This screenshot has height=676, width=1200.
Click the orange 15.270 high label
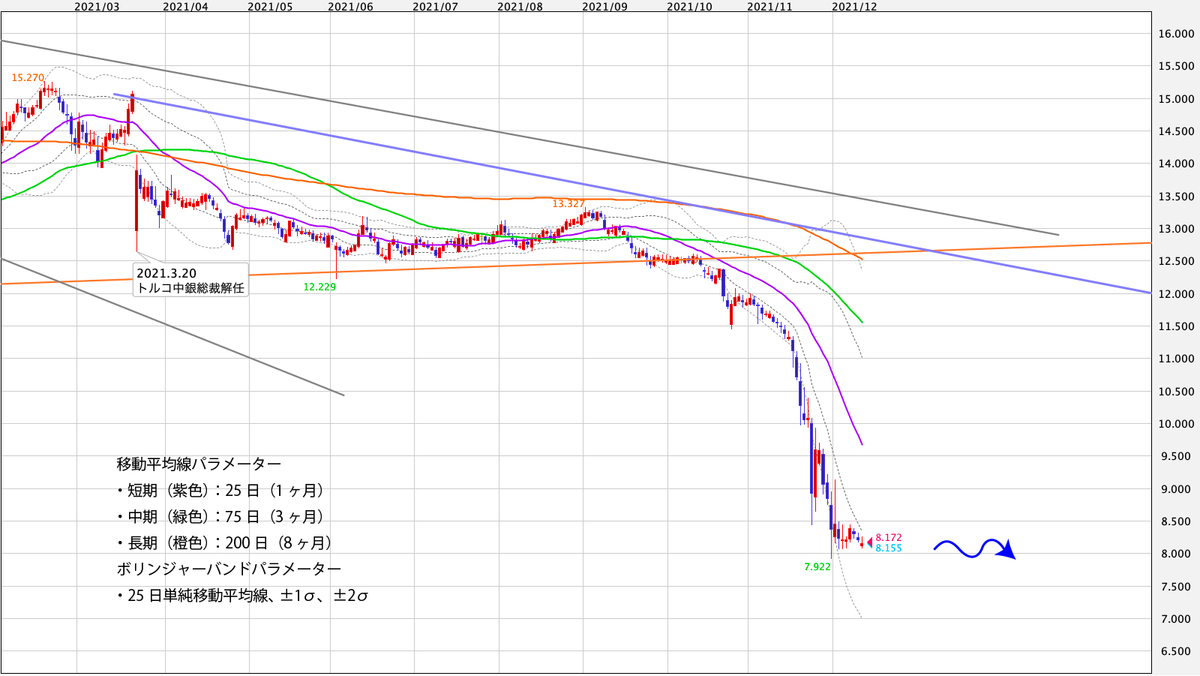coord(26,77)
